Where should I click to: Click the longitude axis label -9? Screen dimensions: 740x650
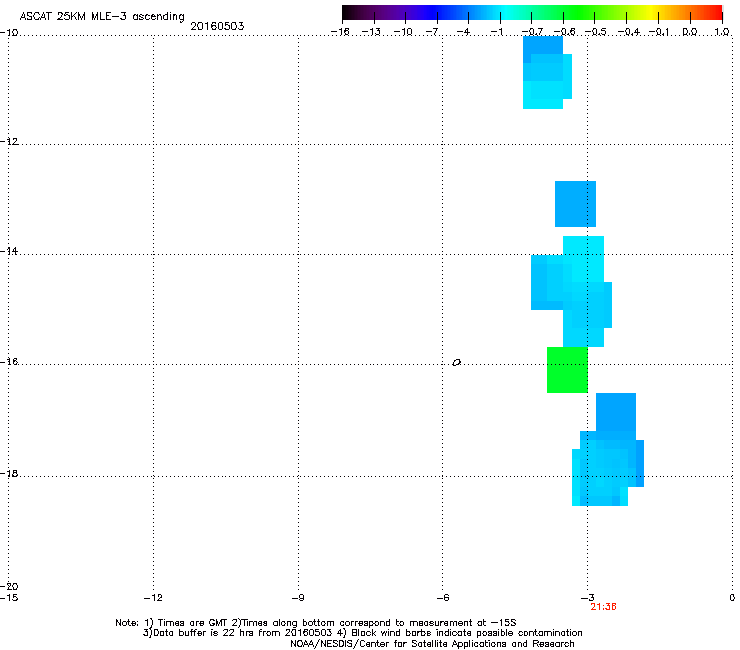297,598
